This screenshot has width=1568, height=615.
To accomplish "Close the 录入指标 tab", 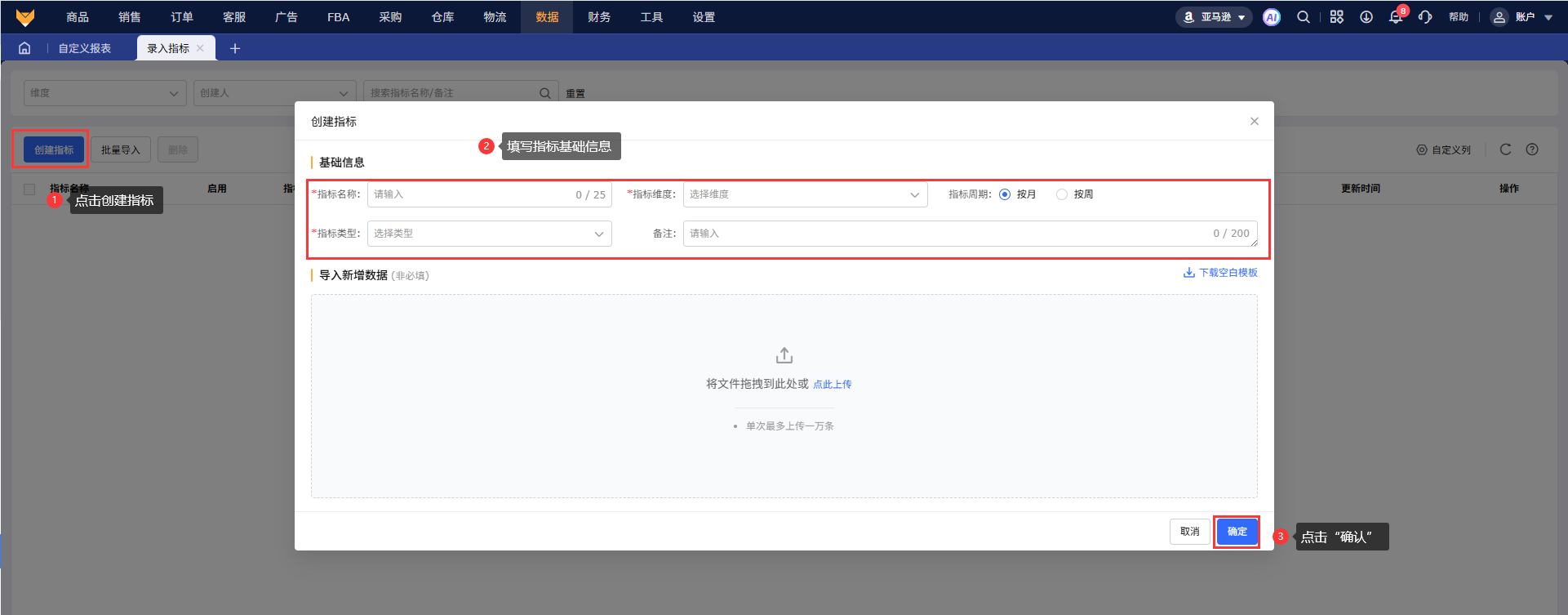I will [x=201, y=48].
